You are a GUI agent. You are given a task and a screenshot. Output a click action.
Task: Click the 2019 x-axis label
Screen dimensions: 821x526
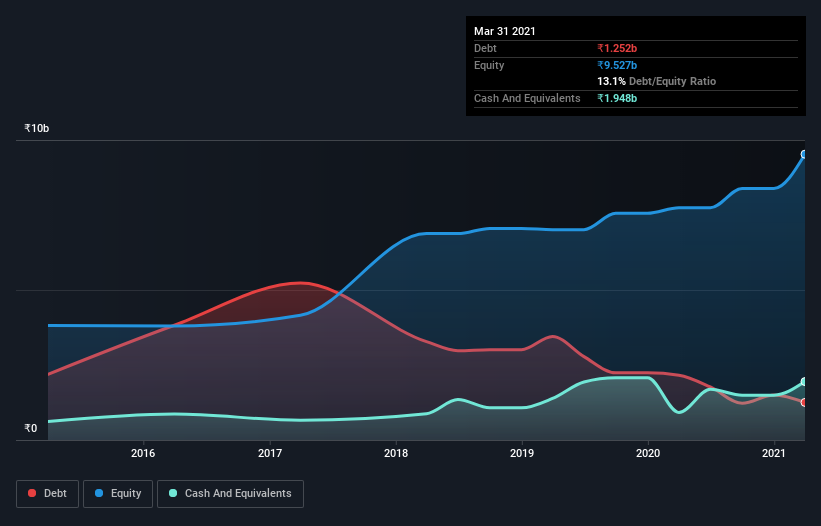(522, 453)
